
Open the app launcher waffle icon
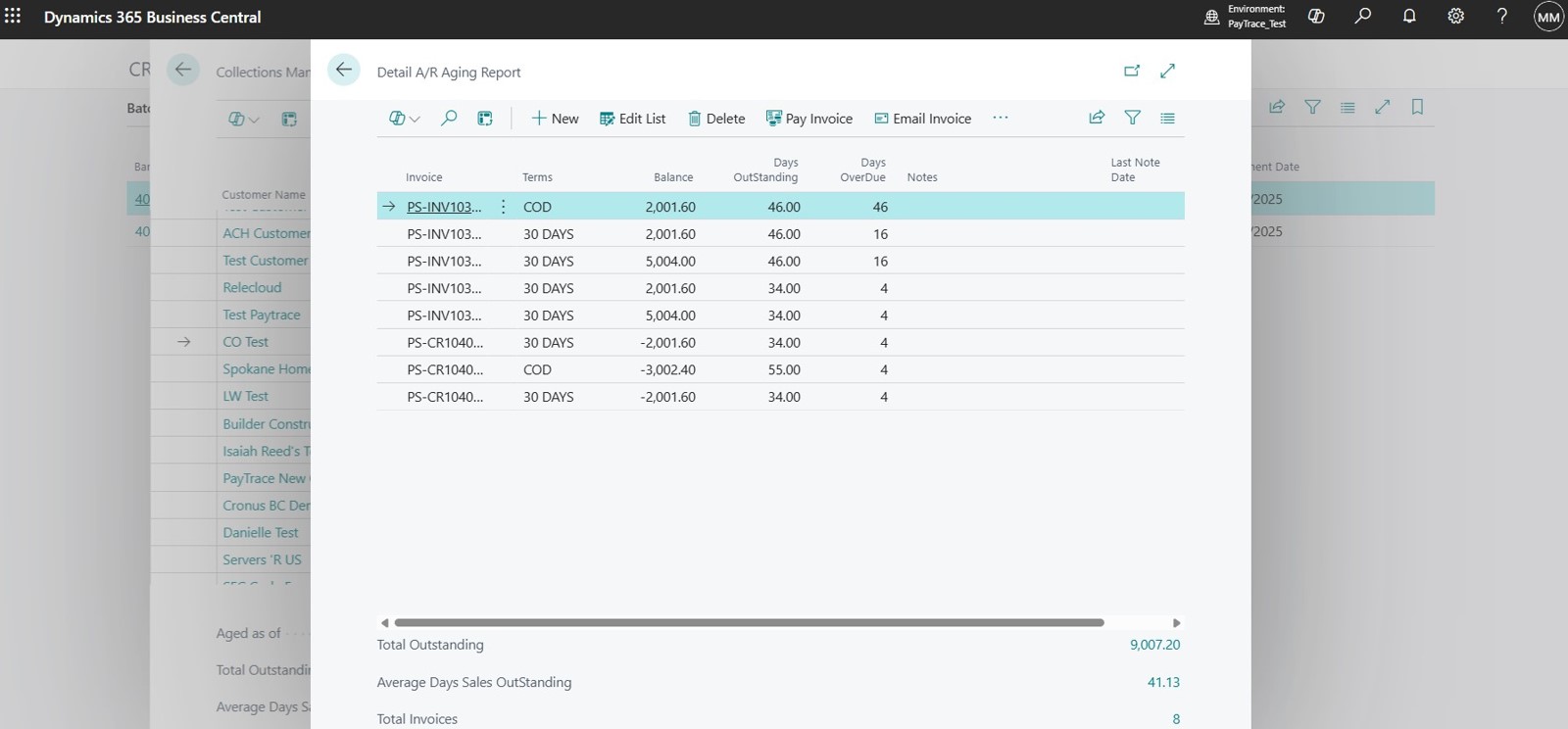(13, 17)
